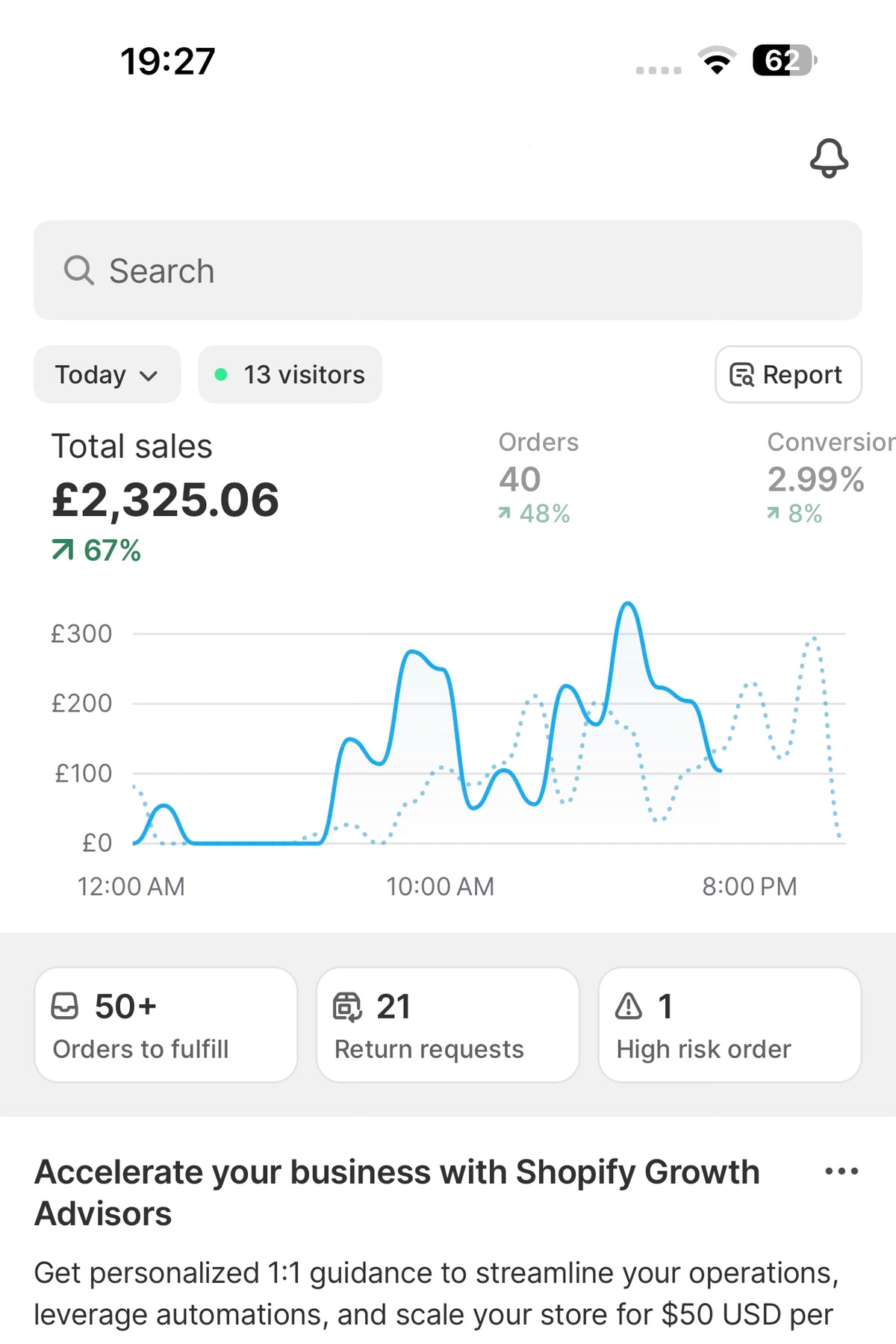Open notifications bell icon

tap(829, 158)
